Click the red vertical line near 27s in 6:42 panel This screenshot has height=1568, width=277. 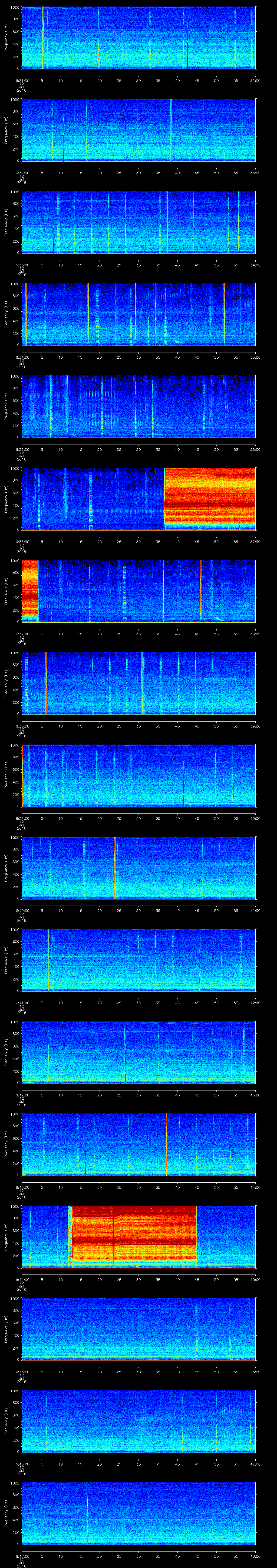tap(126, 1052)
